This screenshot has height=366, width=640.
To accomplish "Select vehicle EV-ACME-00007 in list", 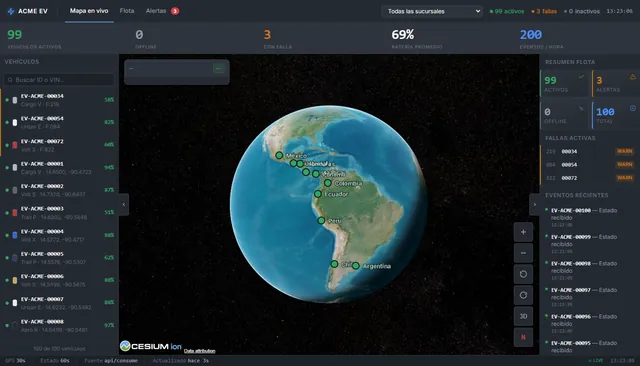I will (x=59, y=303).
